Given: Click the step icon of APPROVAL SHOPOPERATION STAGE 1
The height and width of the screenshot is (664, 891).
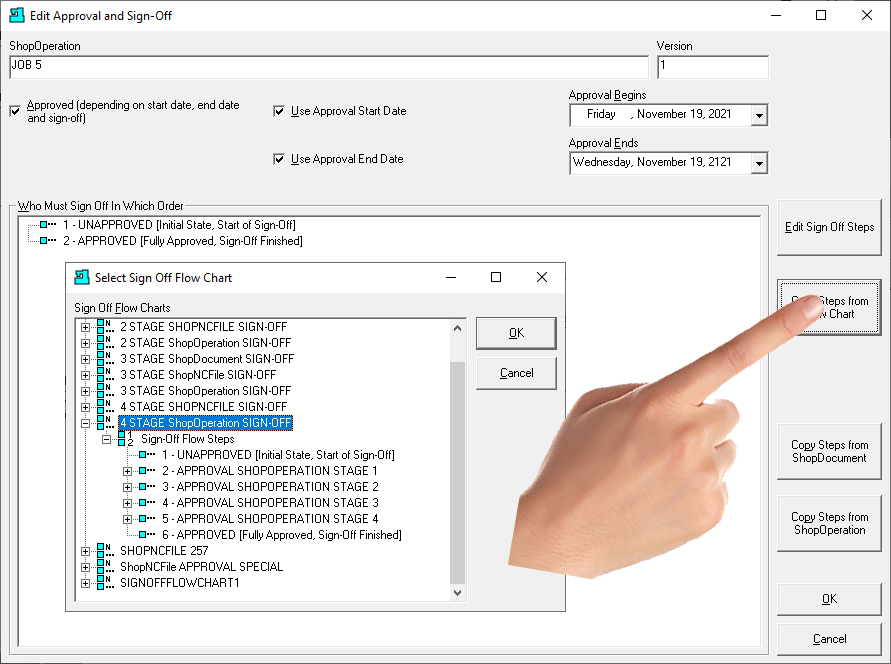Looking at the screenshot, I should click(x=147, y=470).
